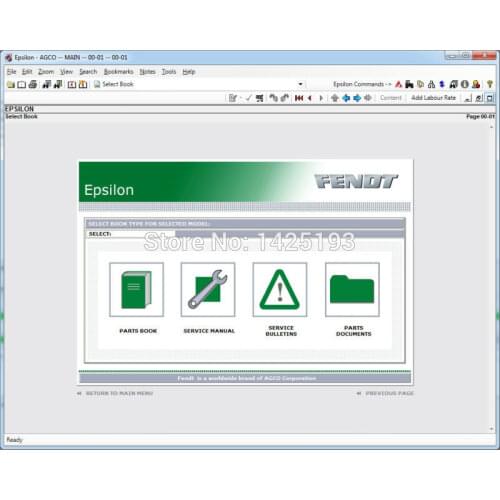The image size is (500, 500).
Task: Click the checkmark toolbar icon
Action: [248, 98]
